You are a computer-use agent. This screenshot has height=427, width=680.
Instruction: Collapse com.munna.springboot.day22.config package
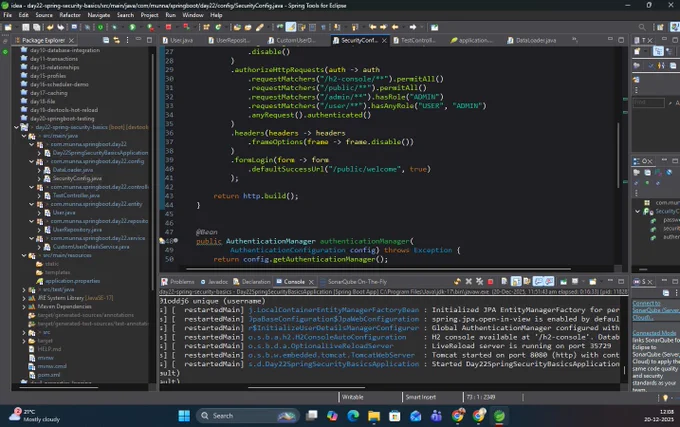pyautogui.click(x=32, y=161)
